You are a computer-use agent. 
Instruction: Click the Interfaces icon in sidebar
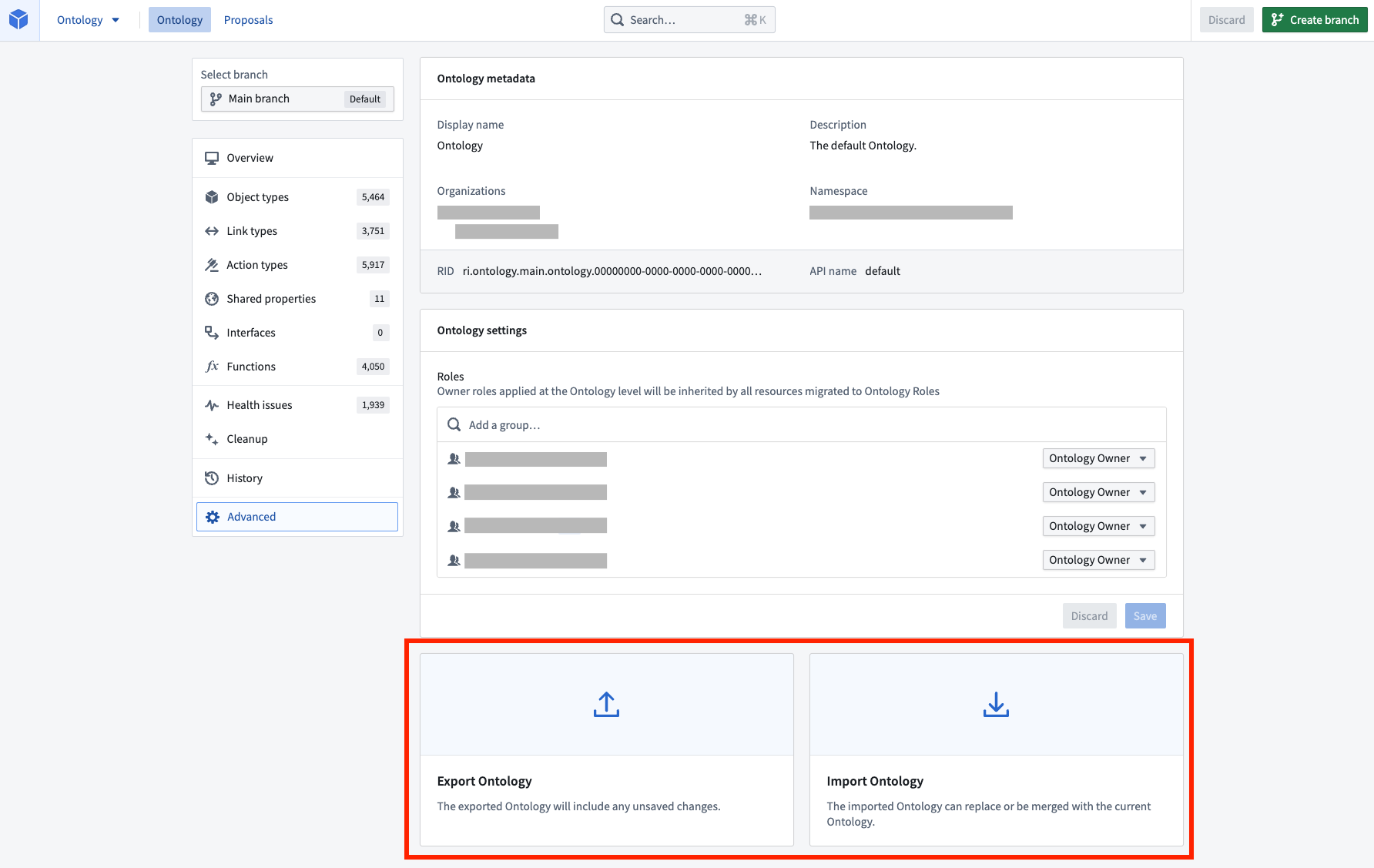tap(212, 333)
